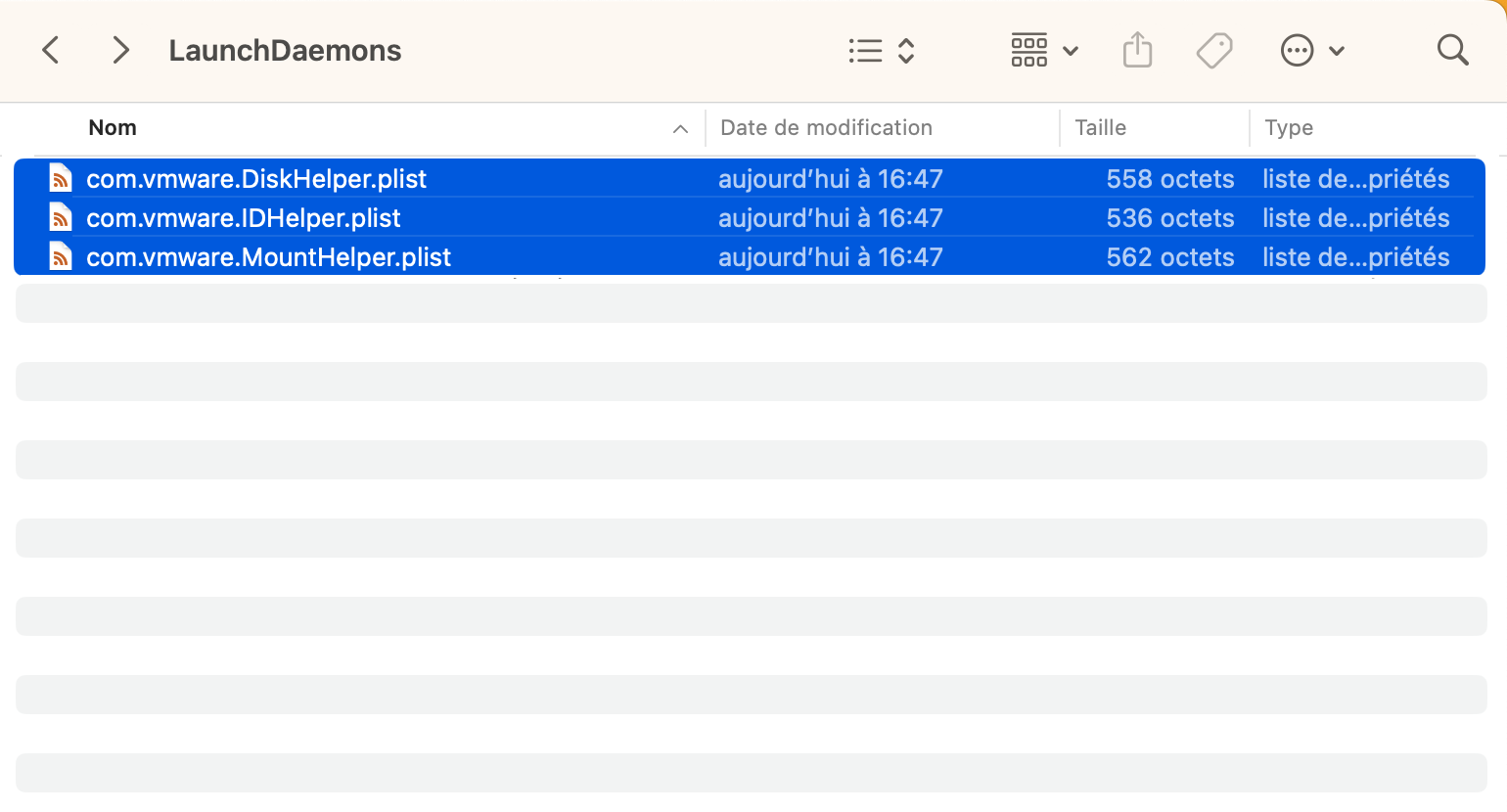Viewport: 1507px width, 812px height.
Task: Select the com.vmware.IDHelper.plist row
Action: click(x=244, y=218)
